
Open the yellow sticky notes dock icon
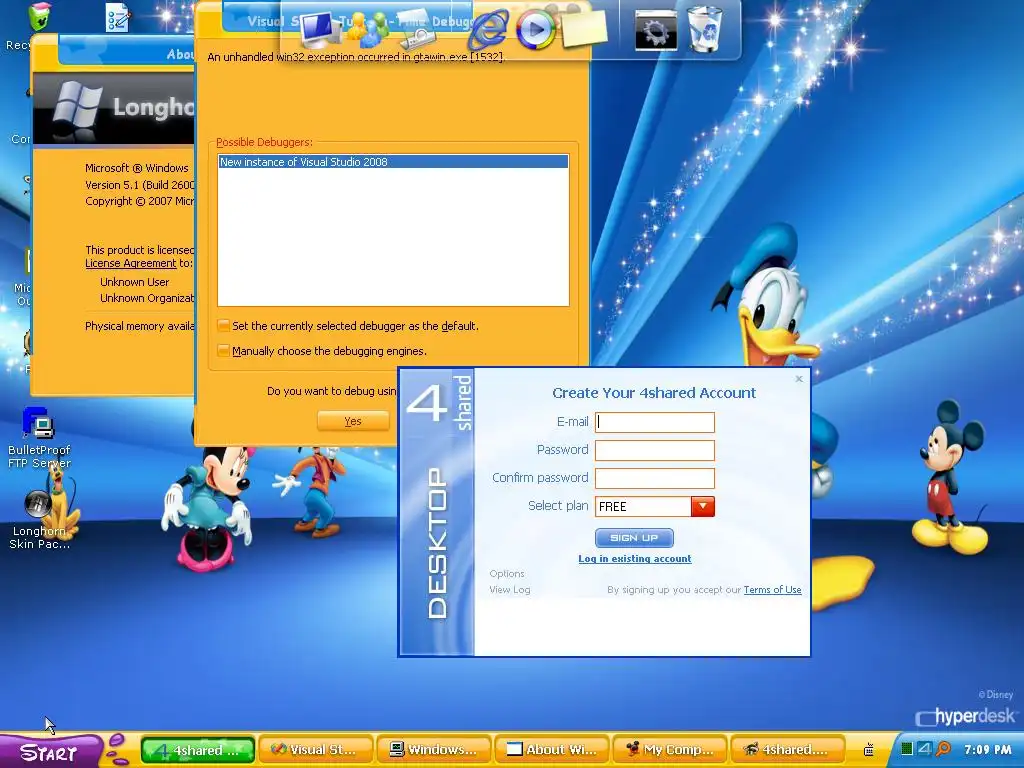click(584, 29)
